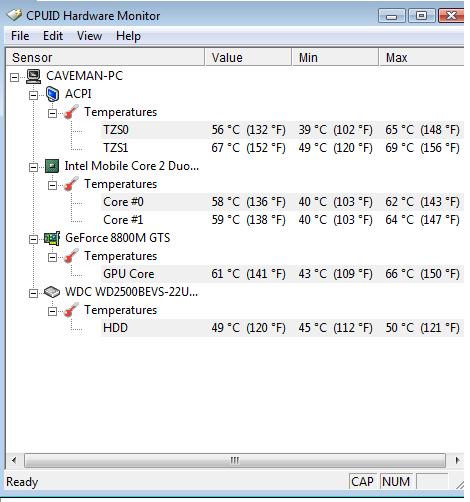Click the ACPI shield icon
The width and height of the screenshot is (470, 502).
52,94
